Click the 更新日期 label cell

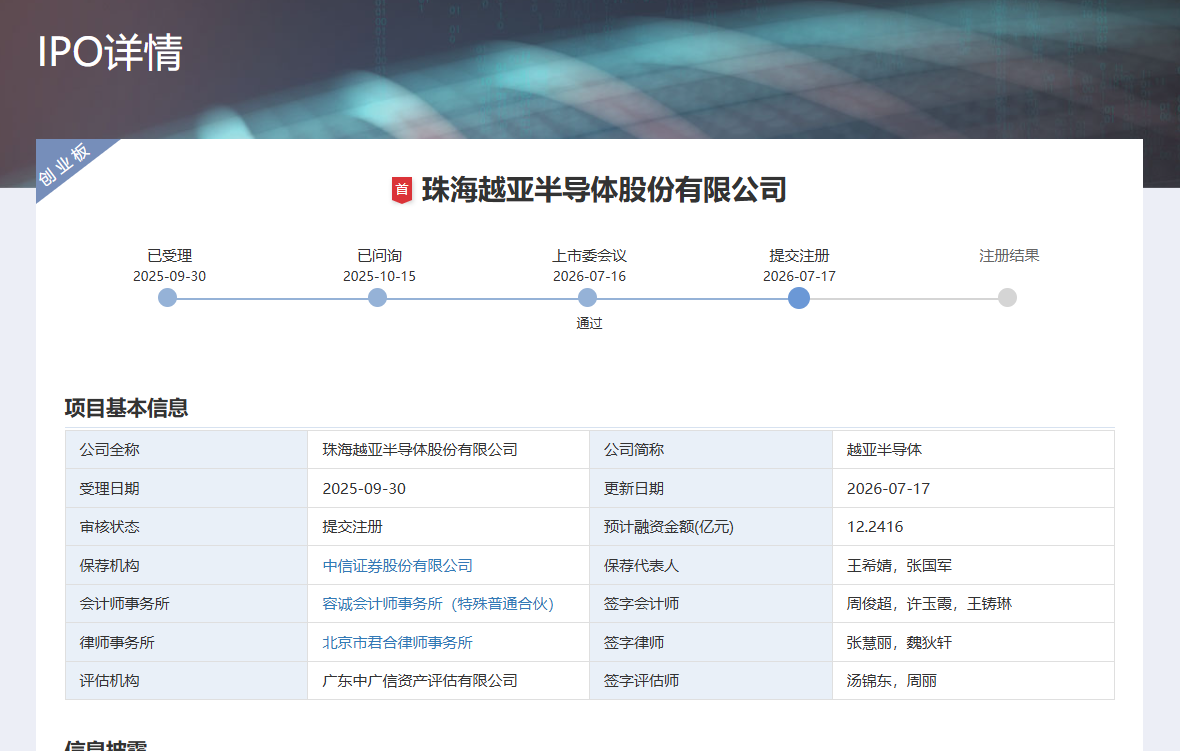(711, 488)
